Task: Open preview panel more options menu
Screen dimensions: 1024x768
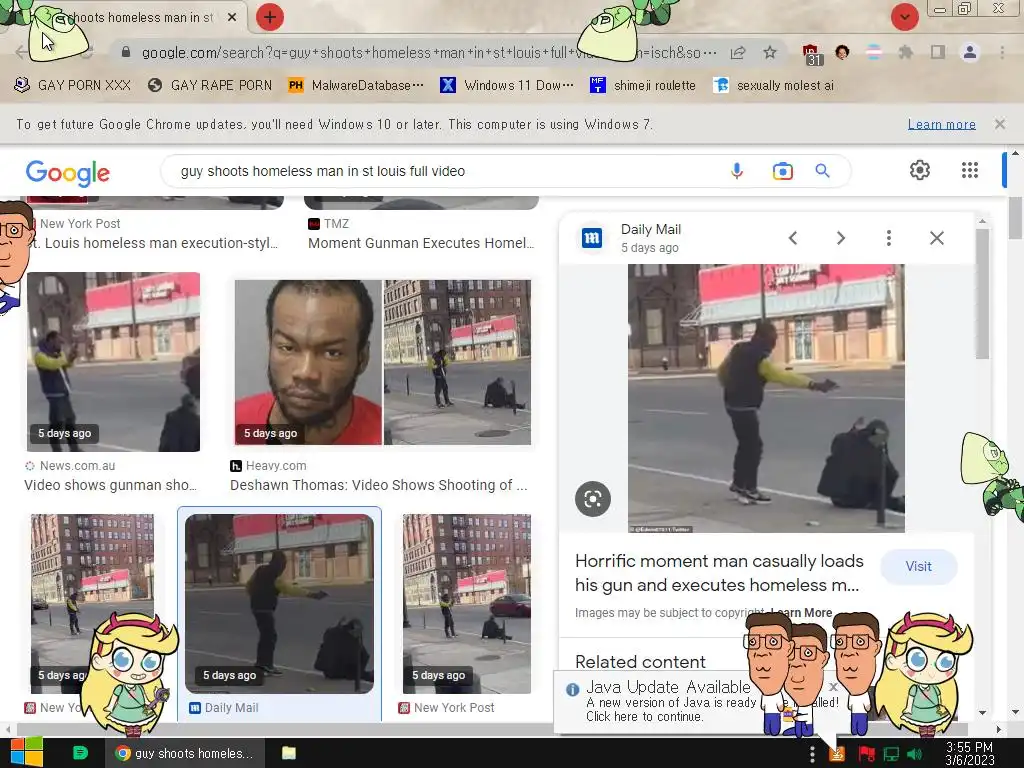Action: tap(889, 238)
